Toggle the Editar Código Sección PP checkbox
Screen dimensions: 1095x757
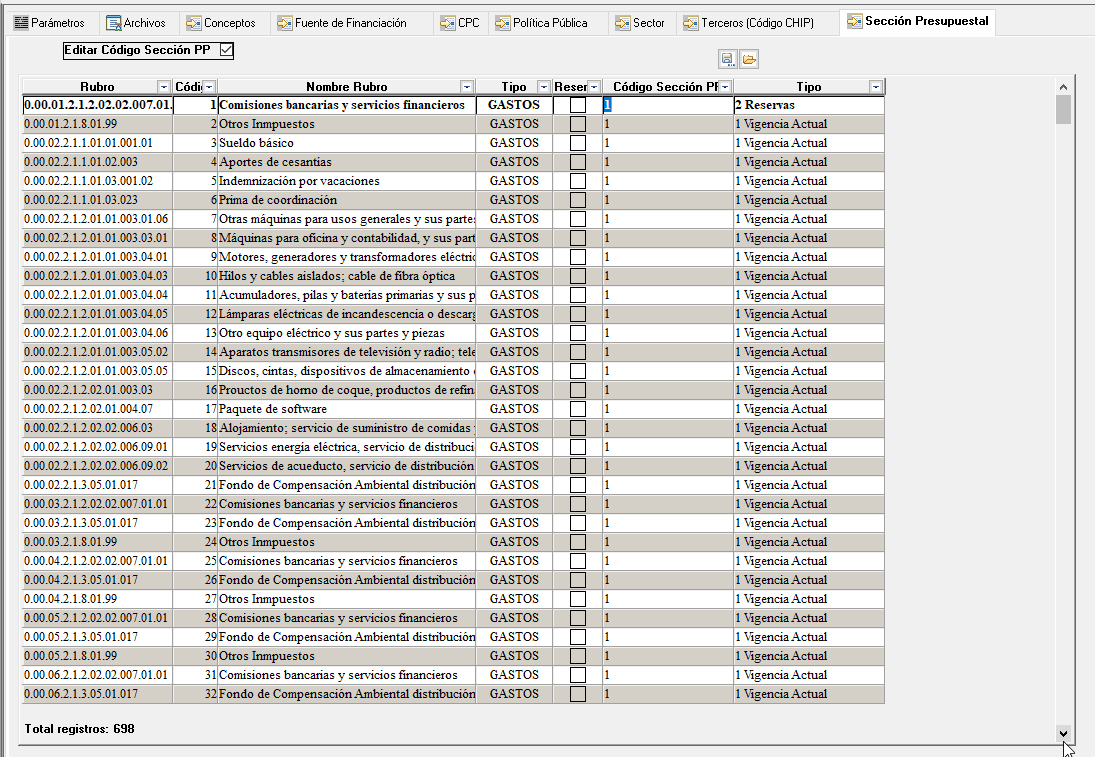(226, 50)
